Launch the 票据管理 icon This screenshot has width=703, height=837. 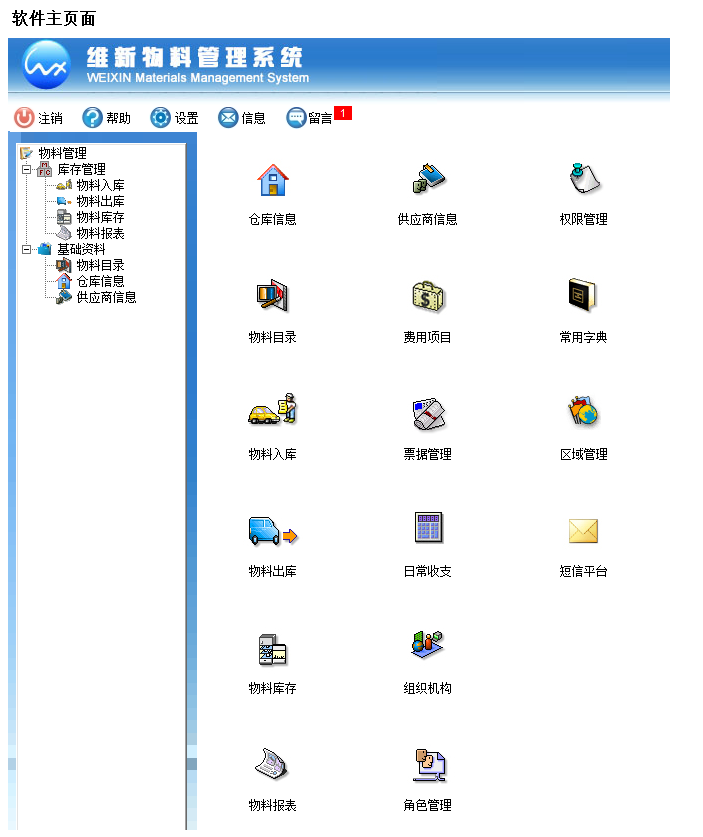[427, 412]
